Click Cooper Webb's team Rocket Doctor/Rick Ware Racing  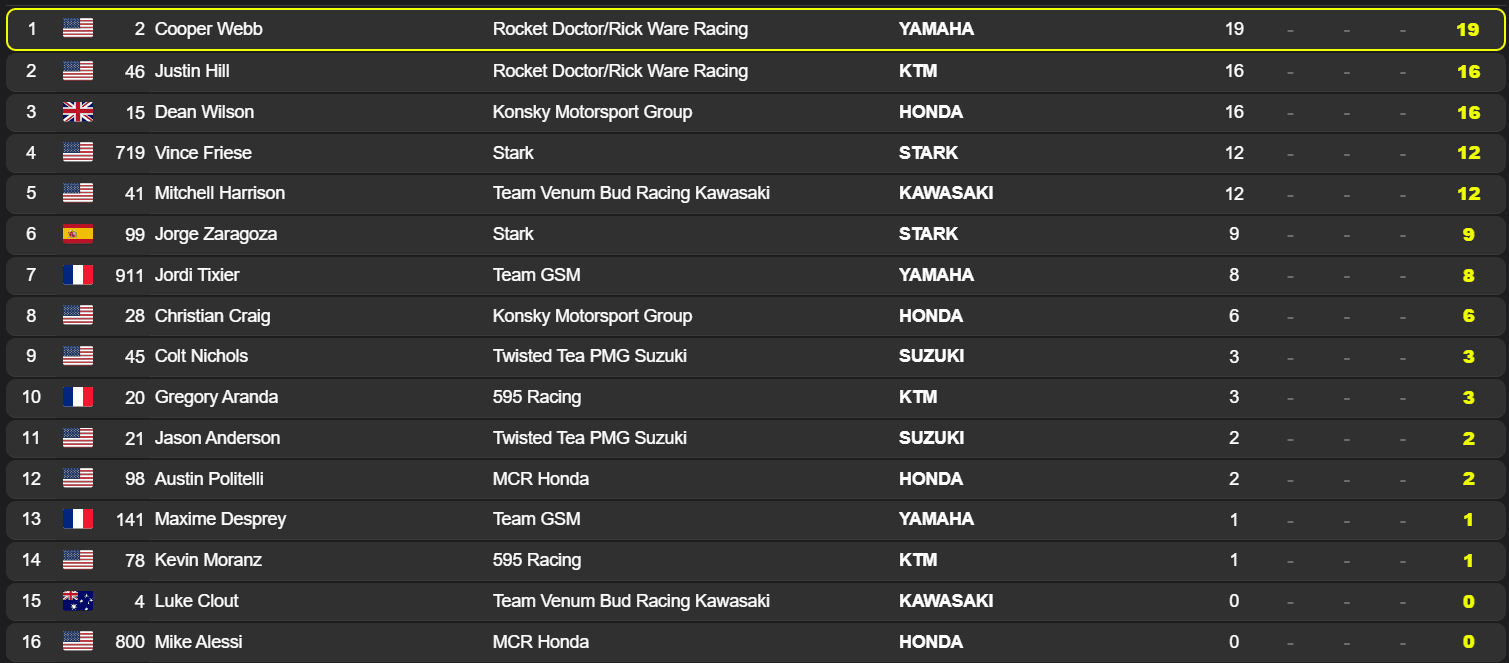(620, 29)
